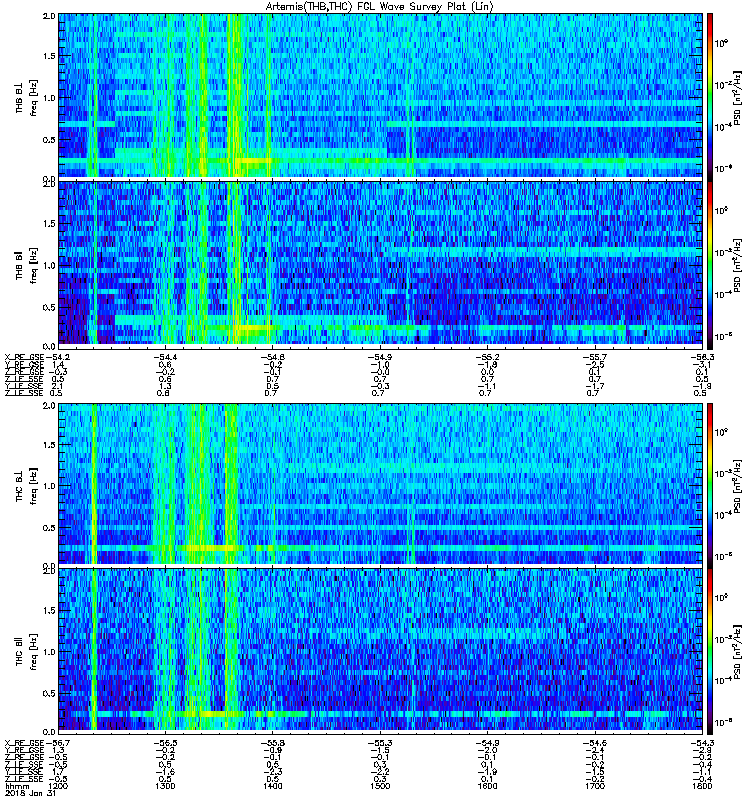Click the "PSD [nT²/Hz]" label of top color bar
The image size is (750, 800).
pyautogui.click(x=738, y=97)
